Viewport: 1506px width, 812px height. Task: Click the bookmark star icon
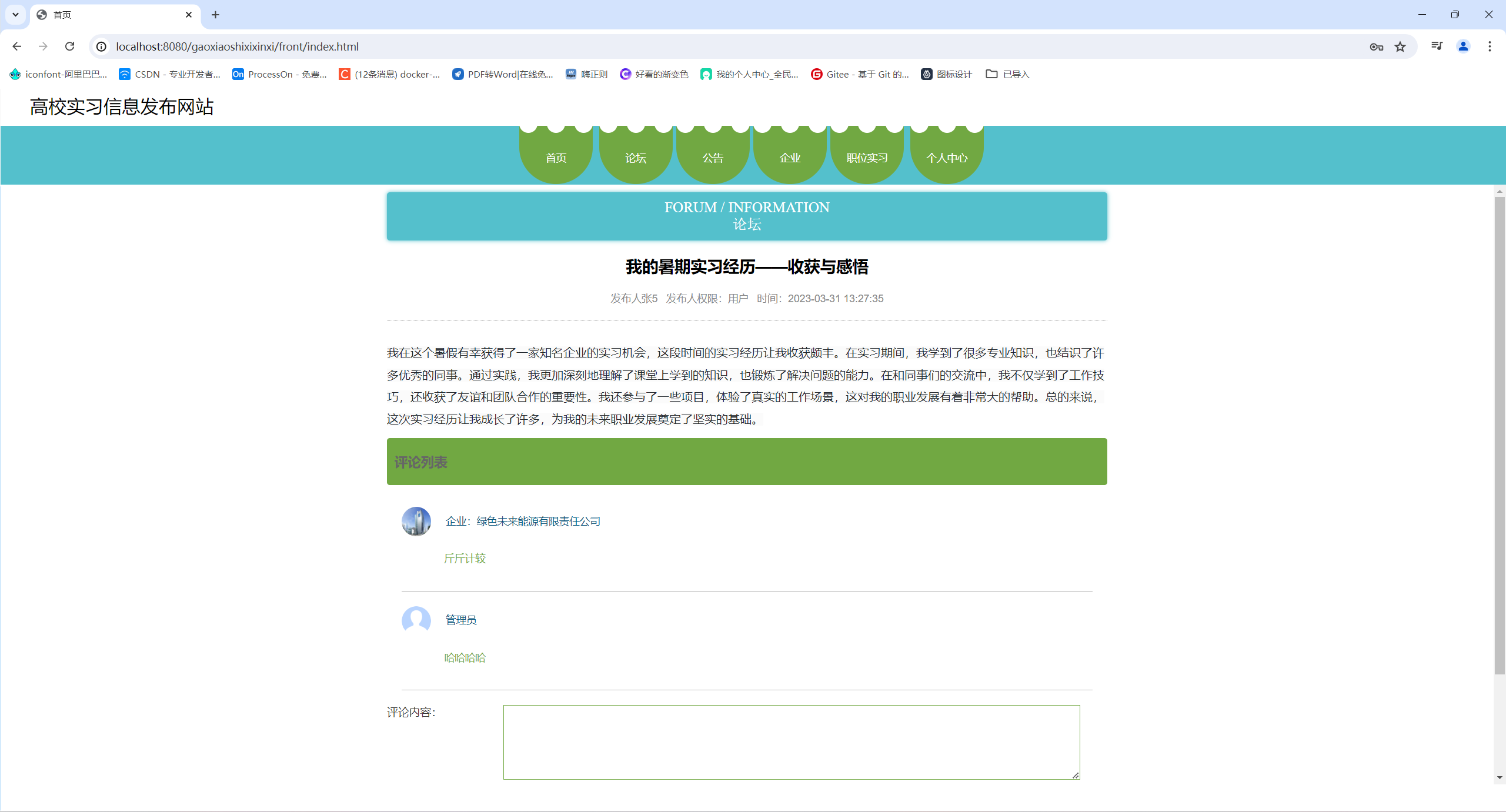pyautogui.click(x=1400, y=46)
